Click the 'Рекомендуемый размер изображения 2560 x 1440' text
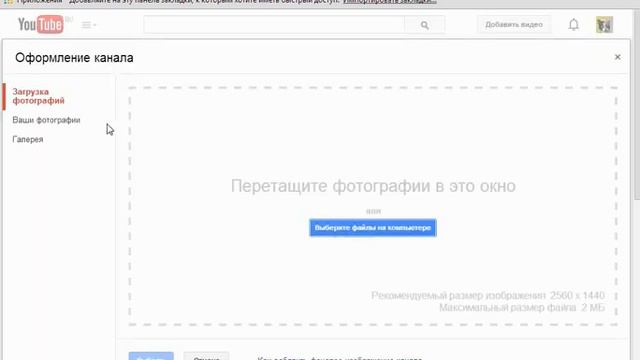 [x=488, y=295]
